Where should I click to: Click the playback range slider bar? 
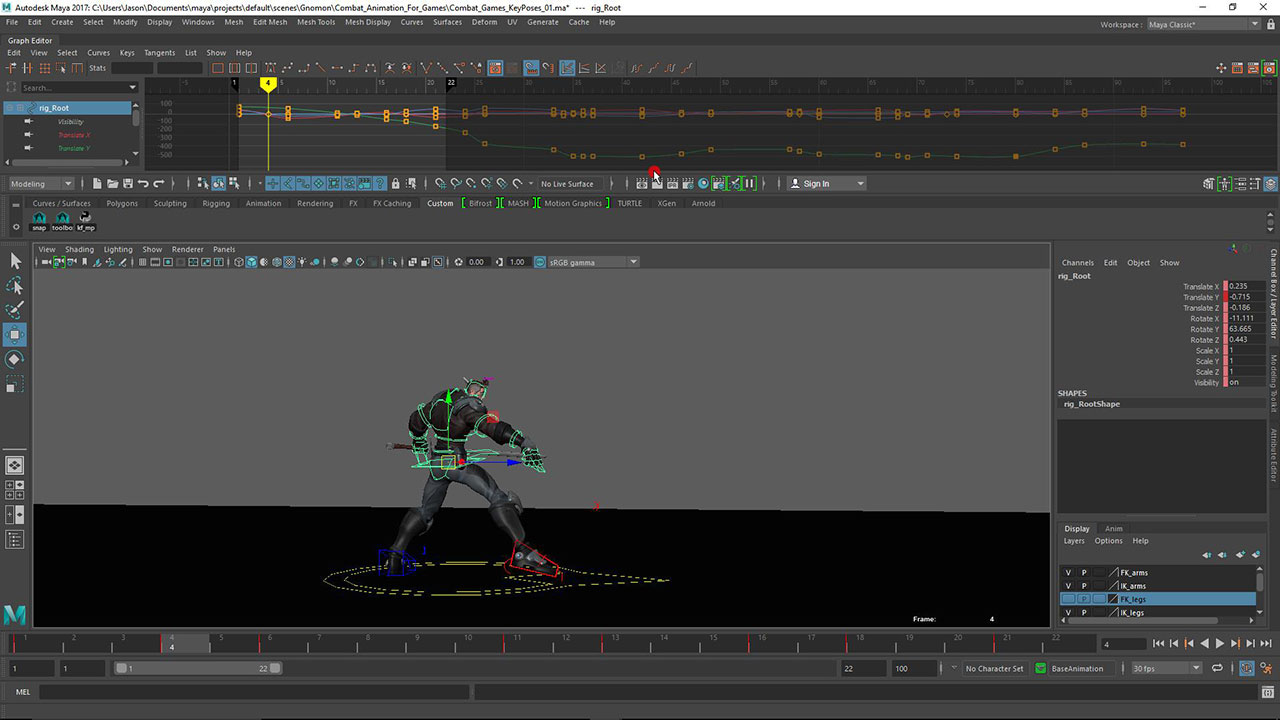[x=198, y=668]
